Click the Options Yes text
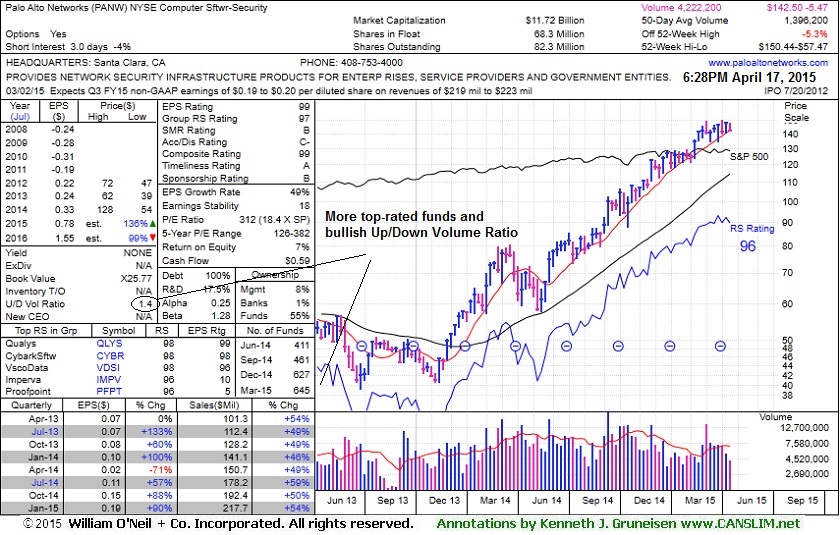 (36, 34)
